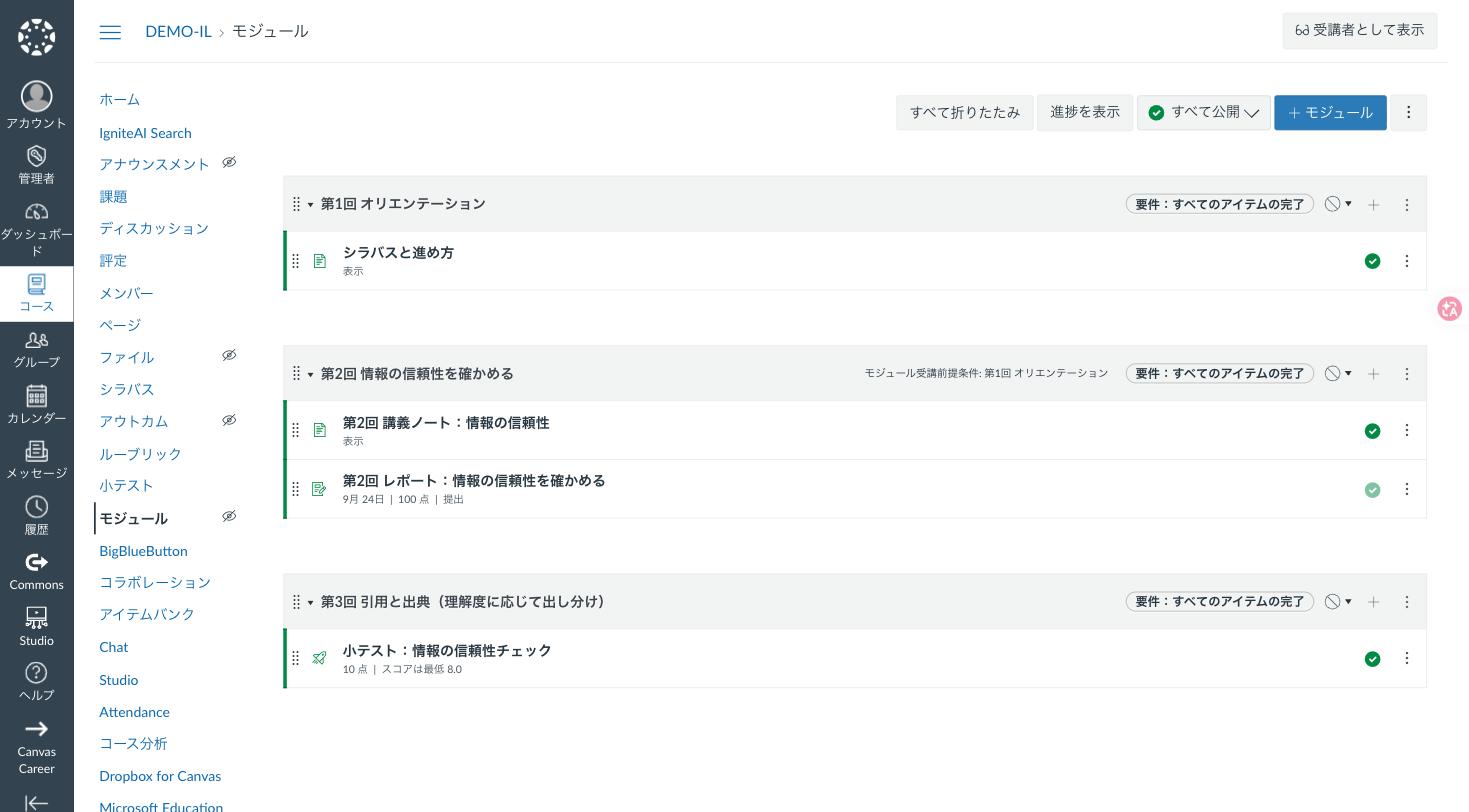Open publish menu for 第2回 module

1338,374
